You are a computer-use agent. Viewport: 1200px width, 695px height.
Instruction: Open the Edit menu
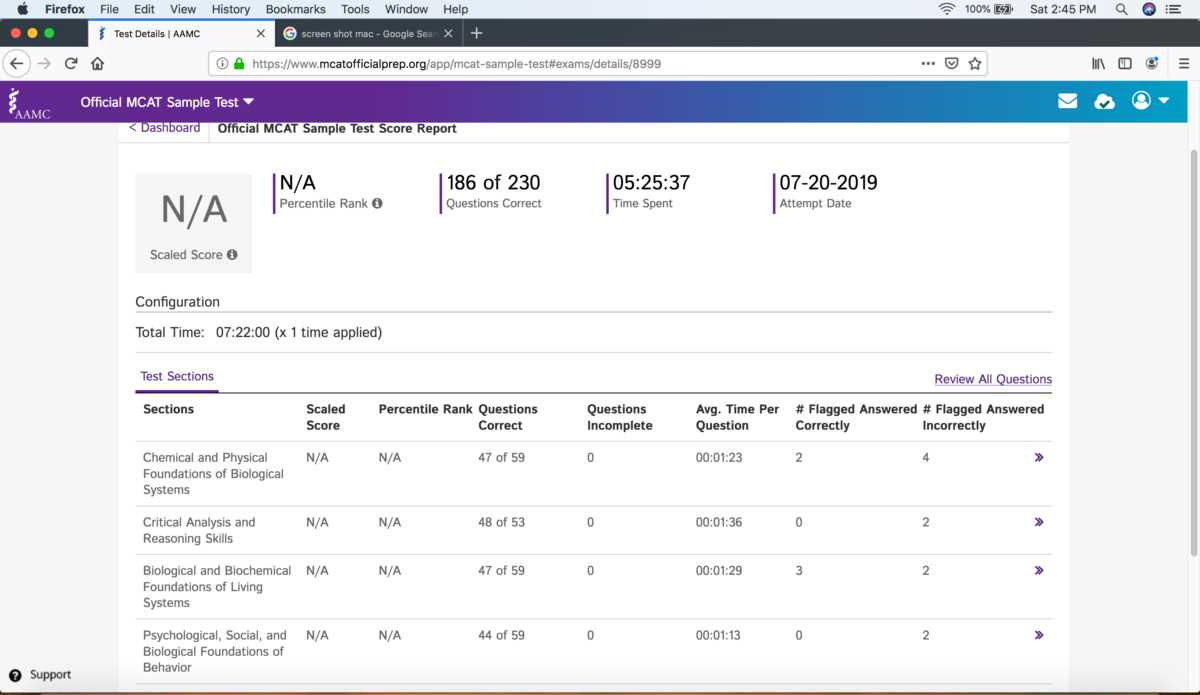(144, 9)
